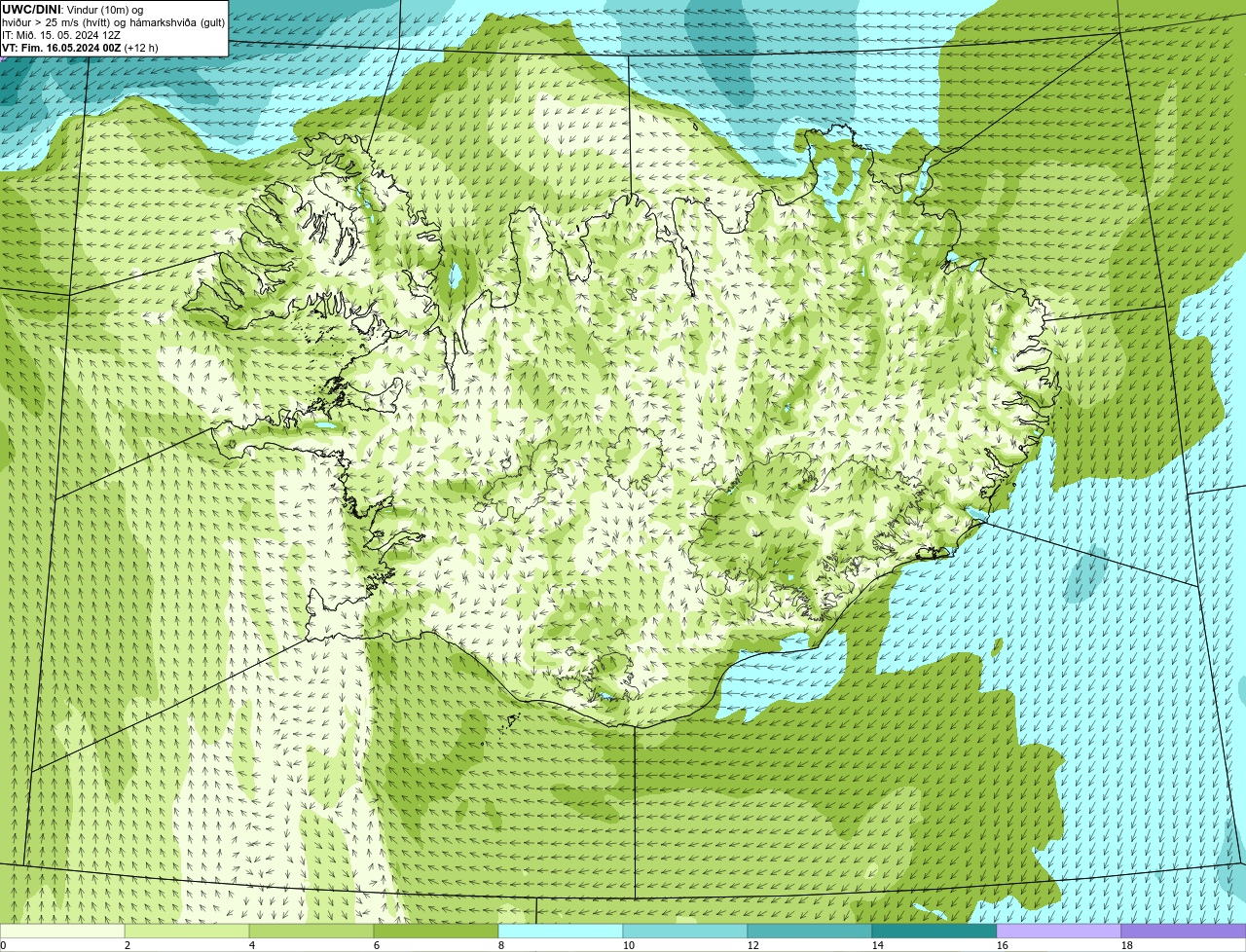
Task: Click the title text 'UWC/DINI: Vindur (10m) og'
Action: coord(72,9)
